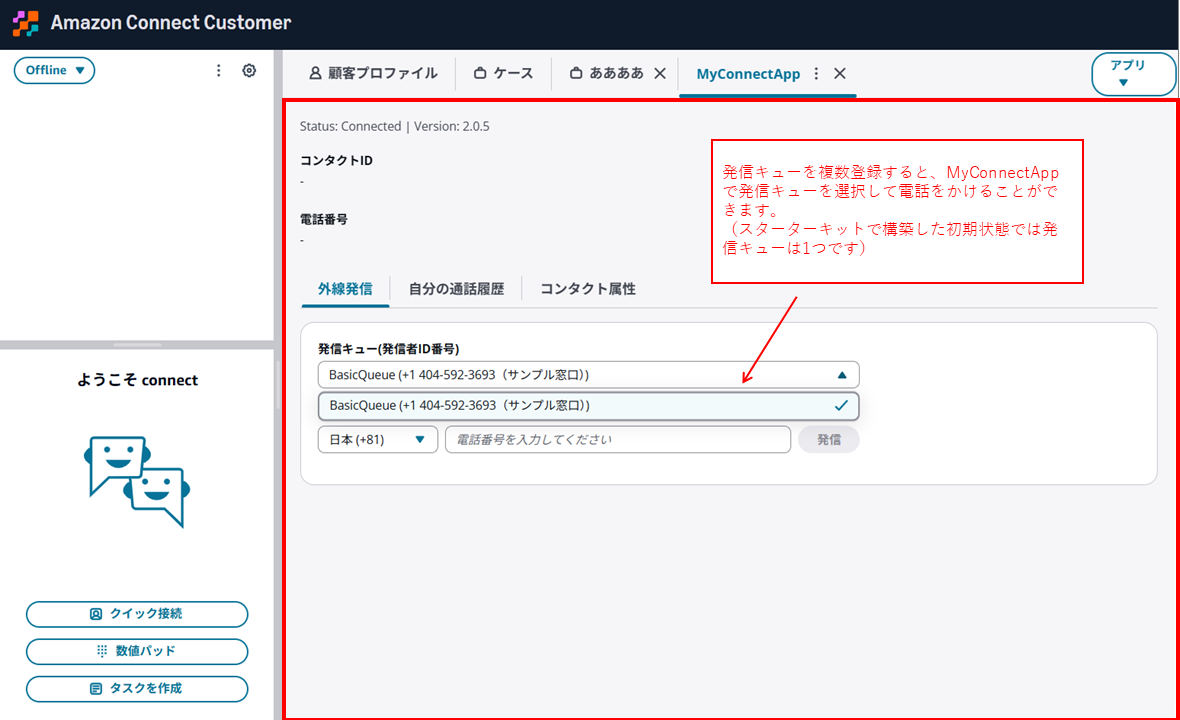Switch to the ケース tab
The width and height of the screenshot is (1180, 720).
coord(503,73)
